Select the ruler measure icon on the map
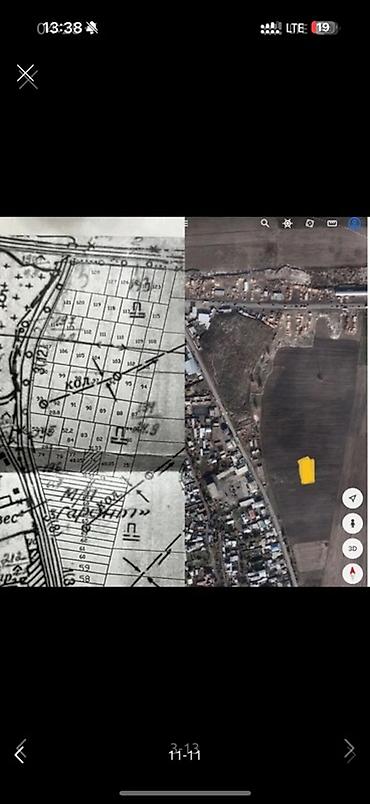This screenshot has width=370, height=804. point(333,224)
